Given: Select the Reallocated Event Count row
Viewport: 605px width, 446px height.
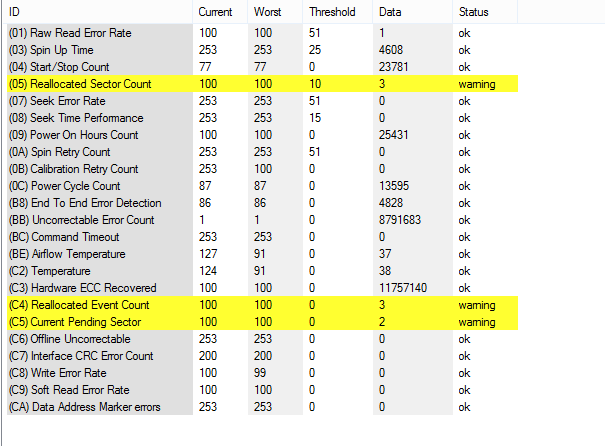Looking at the screenshot, I should (79, 305).
